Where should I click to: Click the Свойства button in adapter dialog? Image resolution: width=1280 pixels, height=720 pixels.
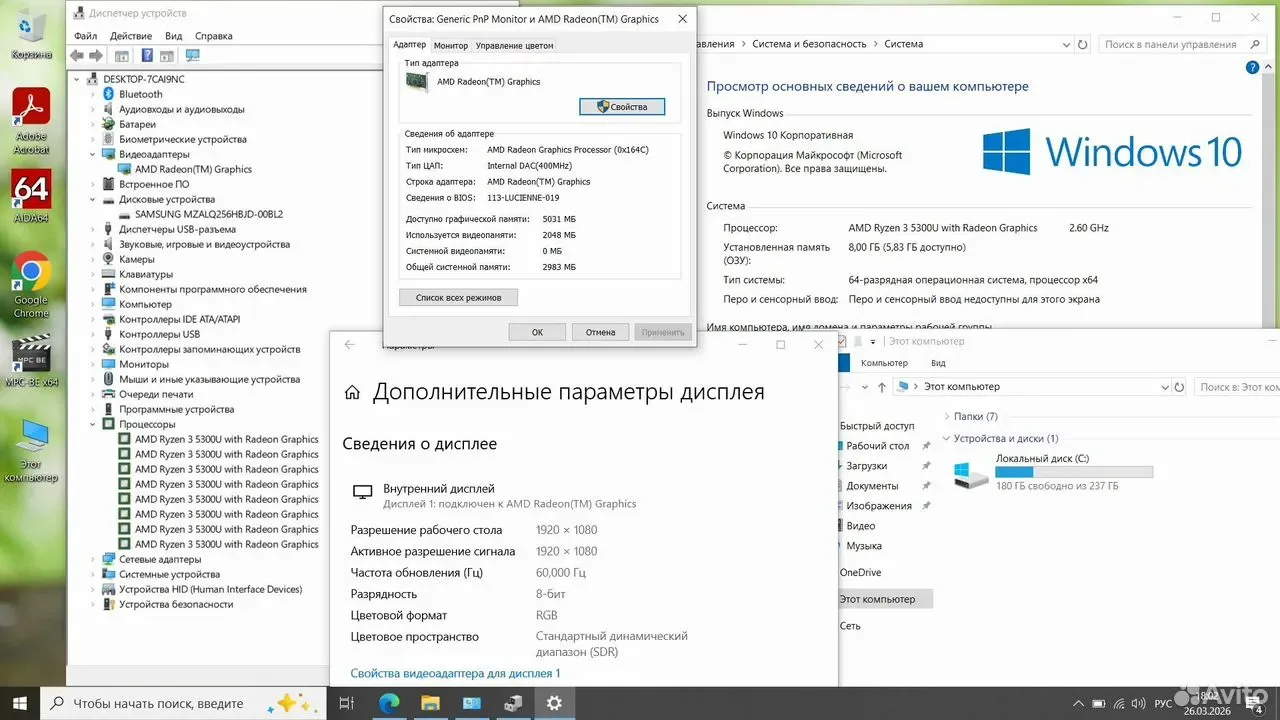tap(622, 107)
